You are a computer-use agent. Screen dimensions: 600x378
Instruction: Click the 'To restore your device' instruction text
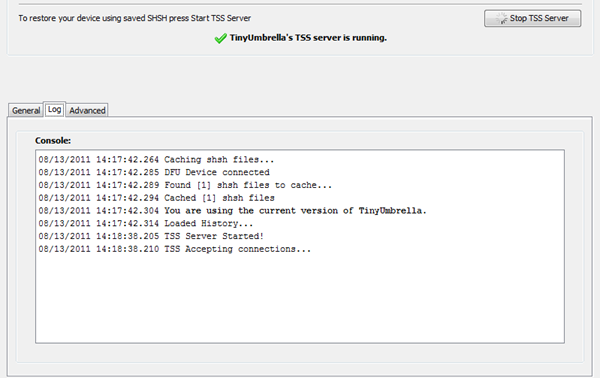[135, 18]
